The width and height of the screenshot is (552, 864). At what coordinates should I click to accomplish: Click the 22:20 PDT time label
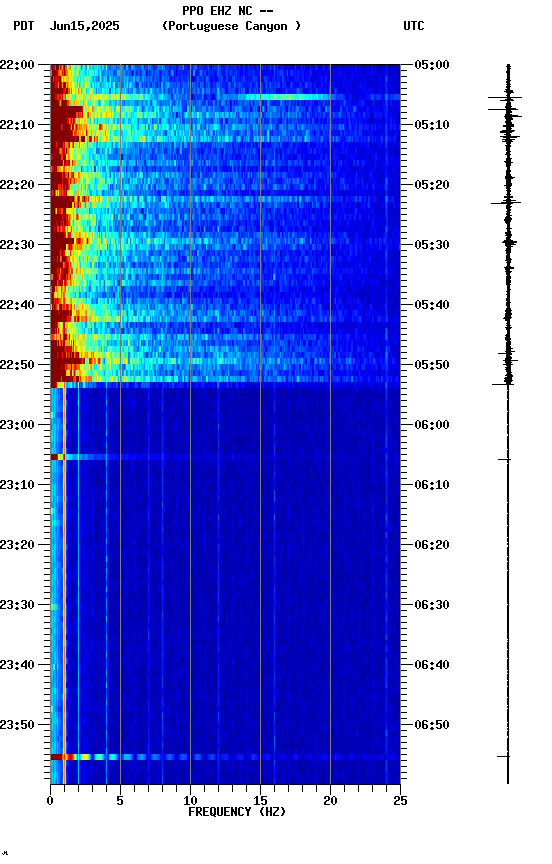(x=17, y=185)
